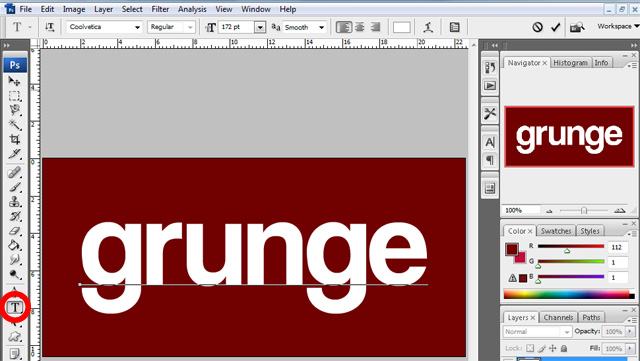Switch to the Channels tab
This screenshot has height=361, width=640.
click(x=558, y=317)
